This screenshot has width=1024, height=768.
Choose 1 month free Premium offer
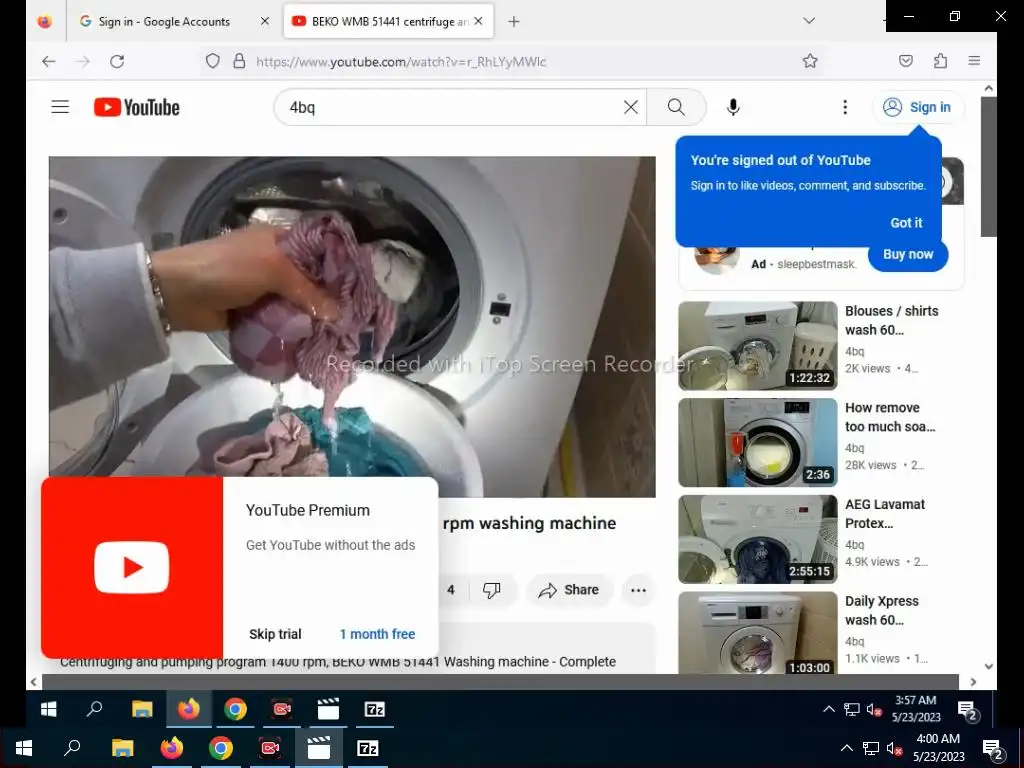tap(377, 634)
